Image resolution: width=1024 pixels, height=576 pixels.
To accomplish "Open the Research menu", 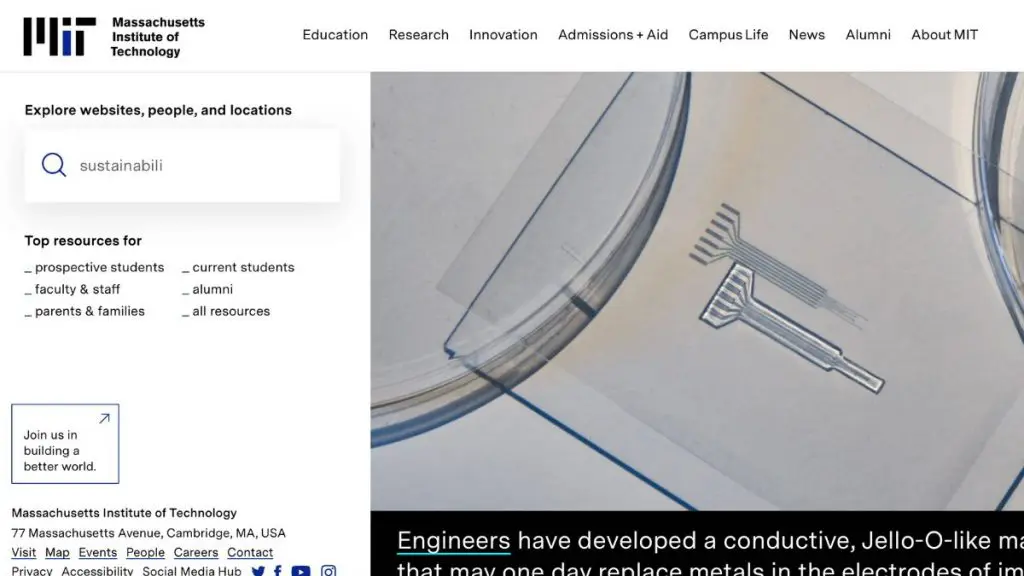I will click(x=419, y=35).
